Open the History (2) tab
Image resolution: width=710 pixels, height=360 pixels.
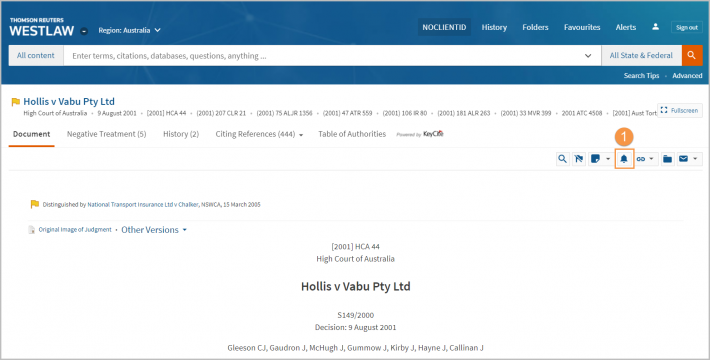pos(181,134)
